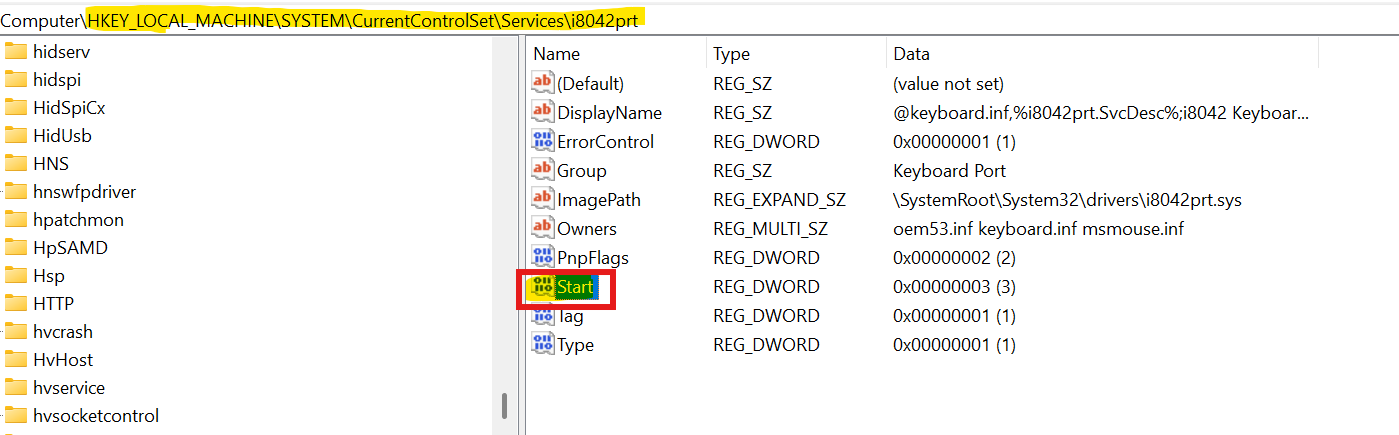Click the 0x00000003 (3) data cell
The height and width of the screenshot is (435, 1399).
tap(954, 287)
